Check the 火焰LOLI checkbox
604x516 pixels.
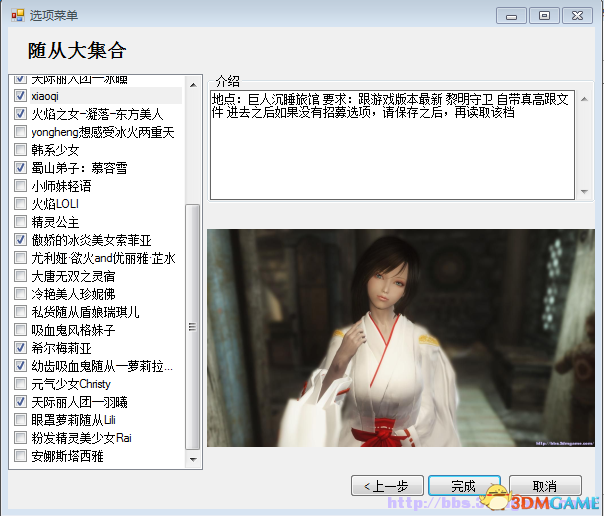click(20, 203)
